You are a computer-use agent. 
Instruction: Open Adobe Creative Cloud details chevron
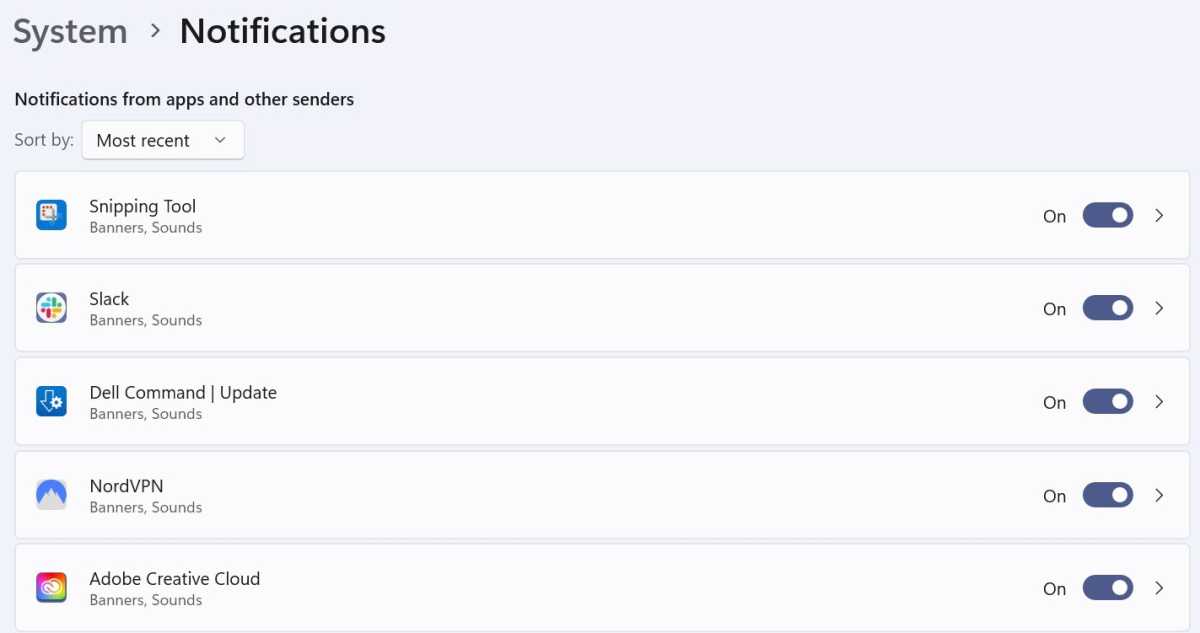[1159, 588]
